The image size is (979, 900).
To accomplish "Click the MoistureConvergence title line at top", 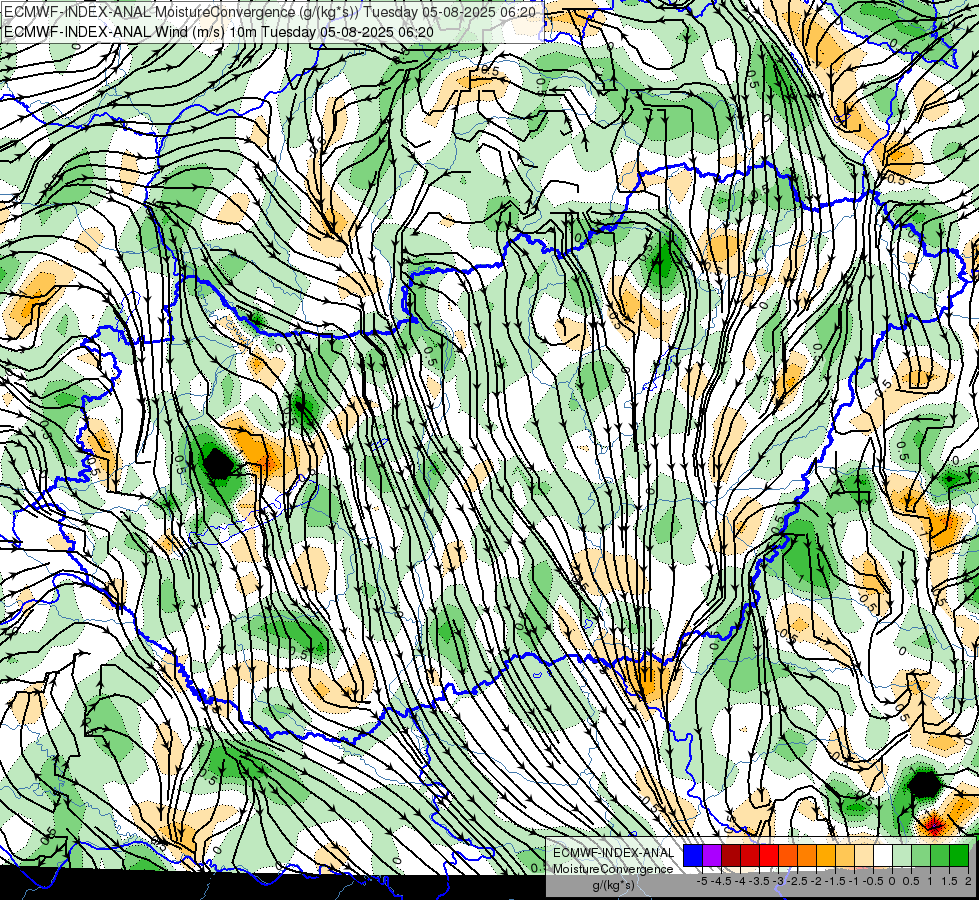I will 270,12.
